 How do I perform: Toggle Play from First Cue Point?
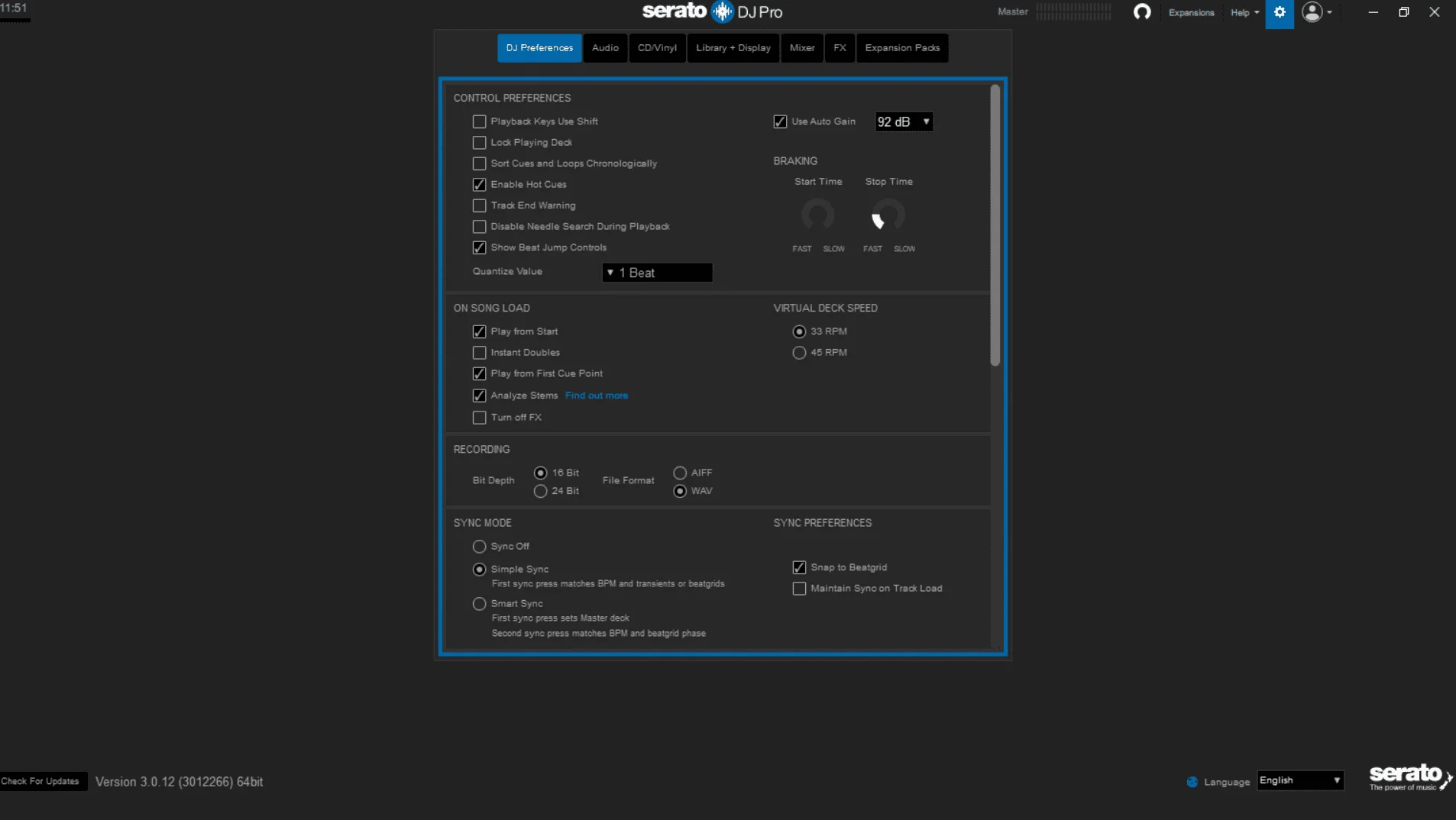click(x=479, y=373)
